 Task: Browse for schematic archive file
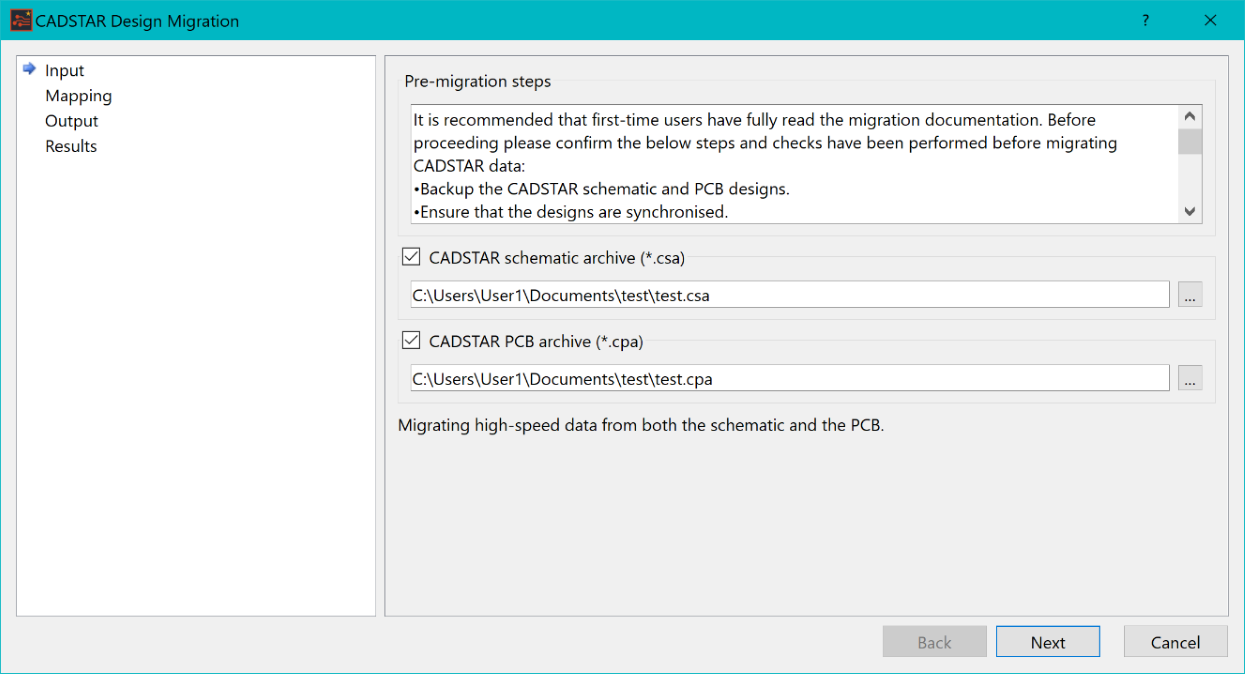[1190, 295]
